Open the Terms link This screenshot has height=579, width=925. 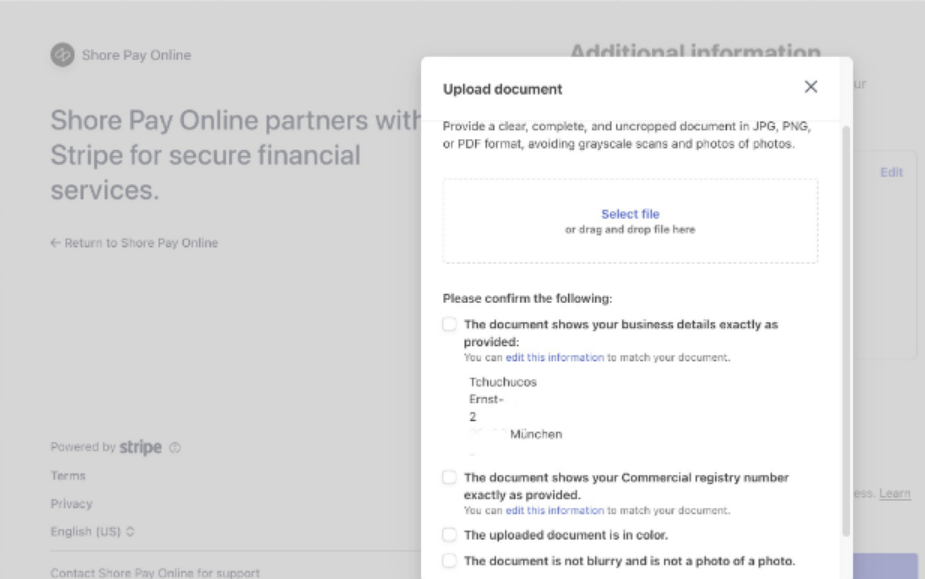[x=68, y=476]
